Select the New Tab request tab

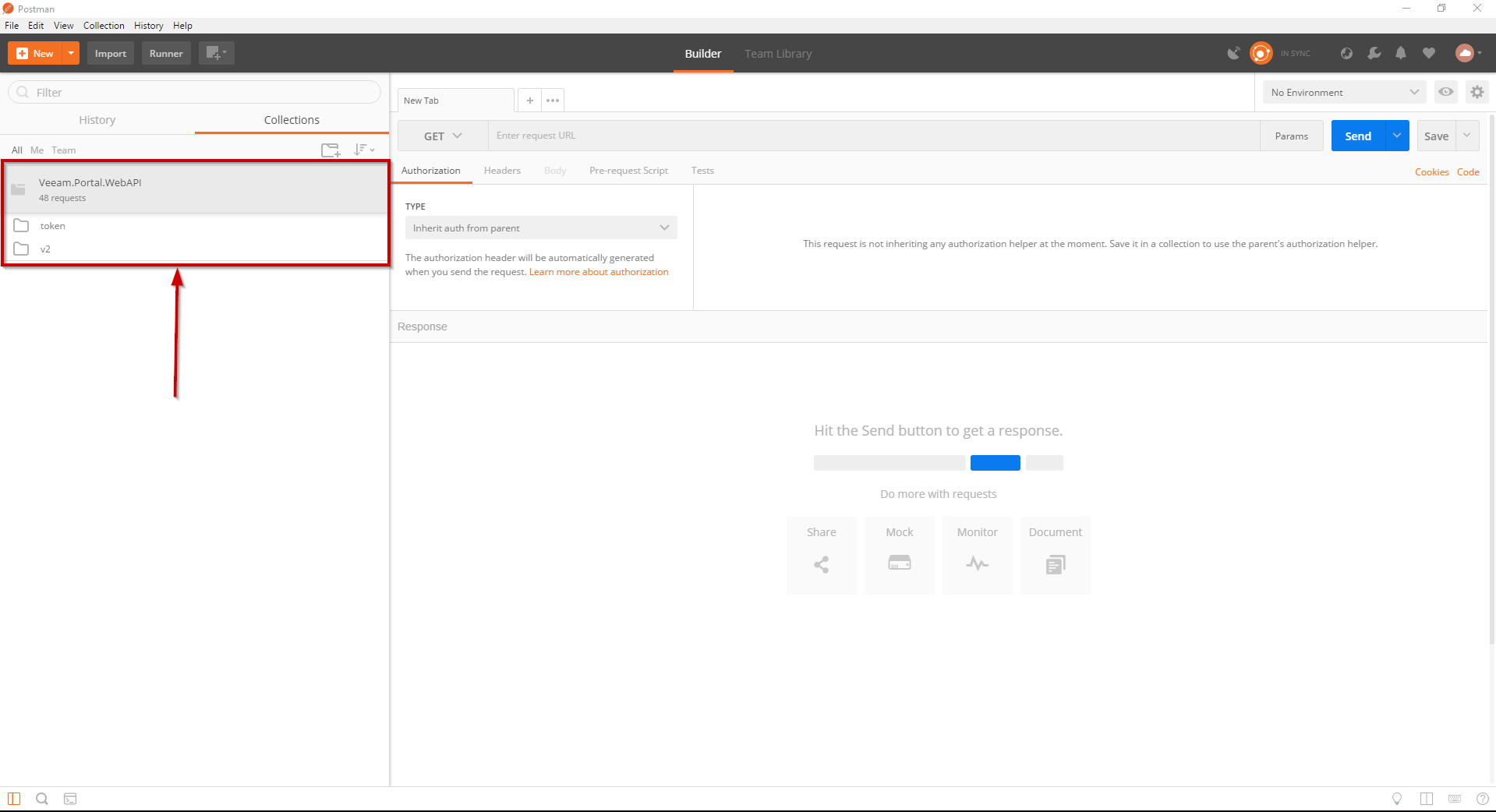[455, 101]
